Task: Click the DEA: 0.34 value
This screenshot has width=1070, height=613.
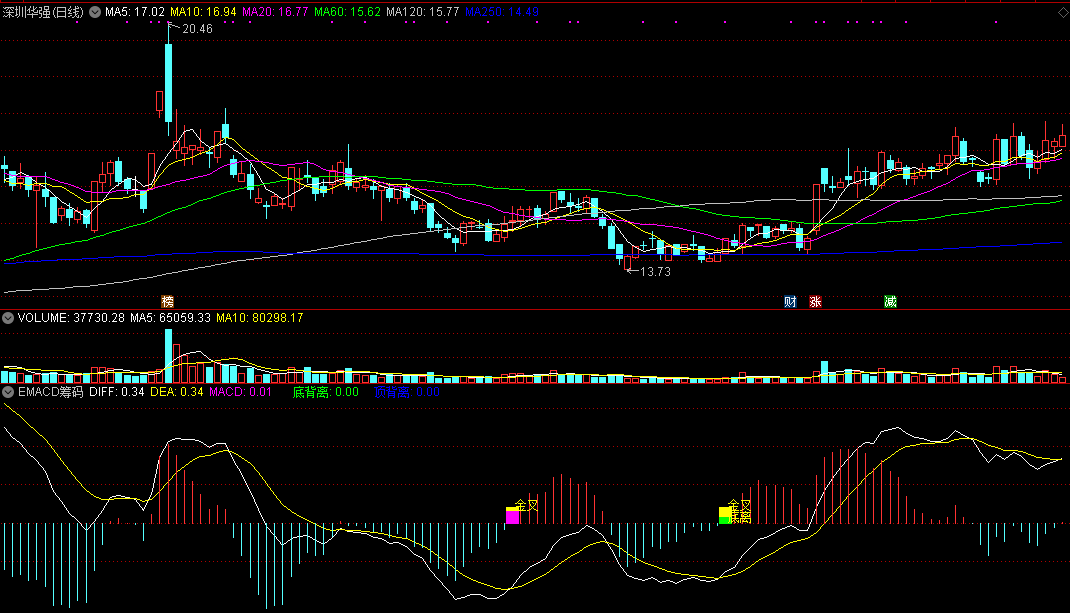Action: point(177,392)
